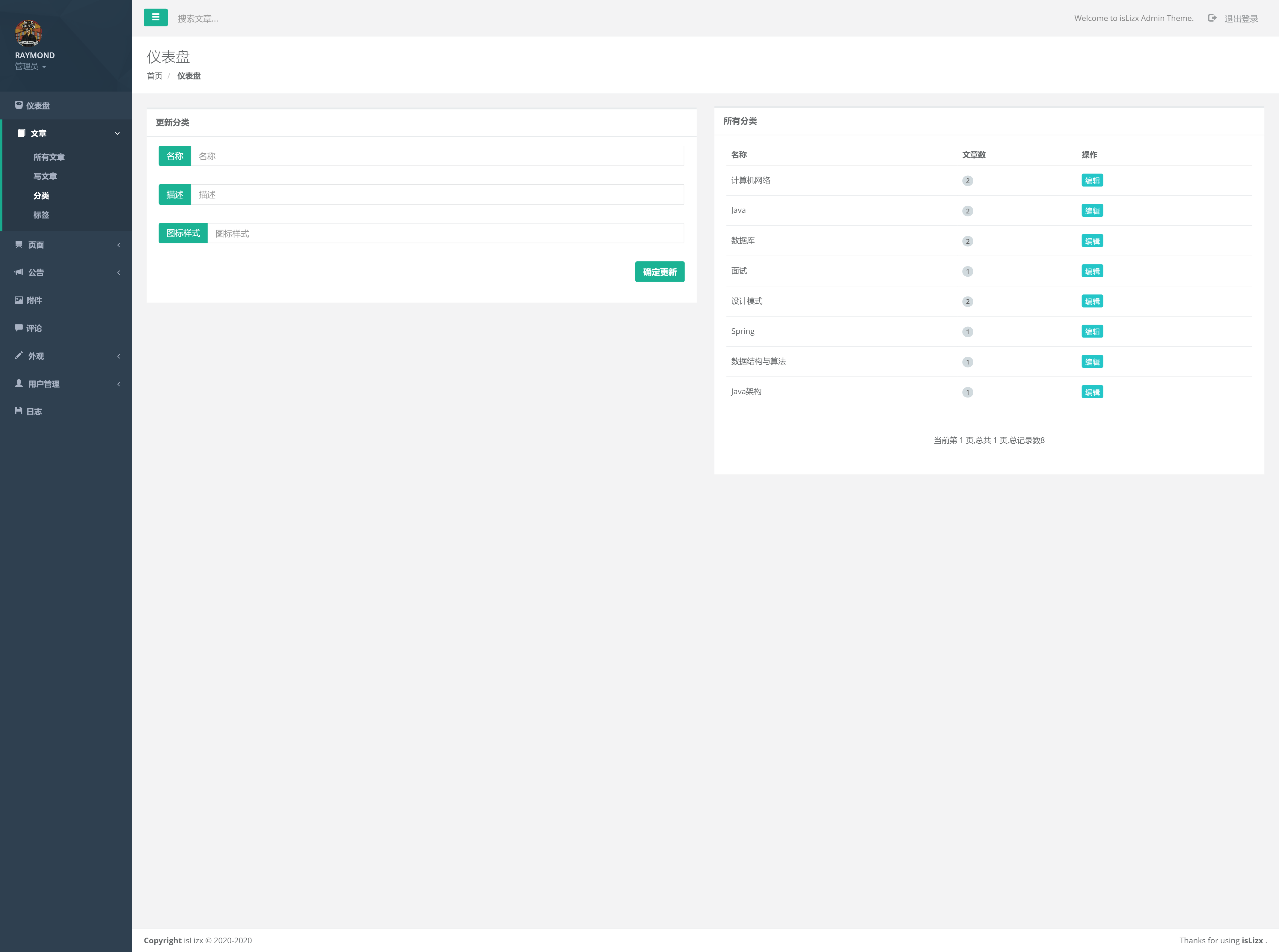Click the user management person icon

(x=19, y=383)
